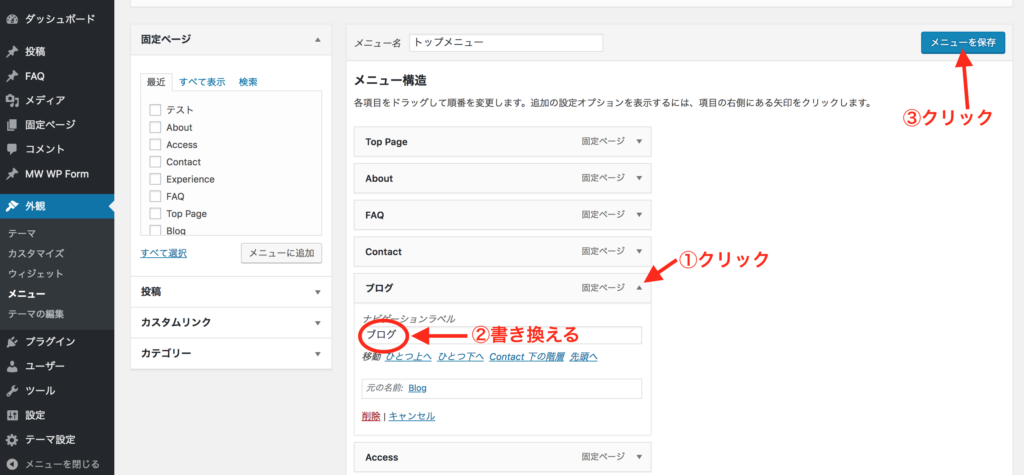Viewport: 1024px width, 475px height.
Task: Click the メニューを保存 button
Action: 962,42
